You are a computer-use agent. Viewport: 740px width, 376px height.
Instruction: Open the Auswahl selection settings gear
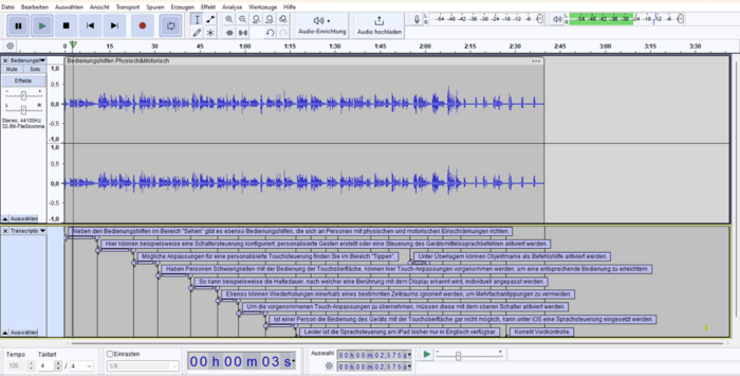click(329, 366)
